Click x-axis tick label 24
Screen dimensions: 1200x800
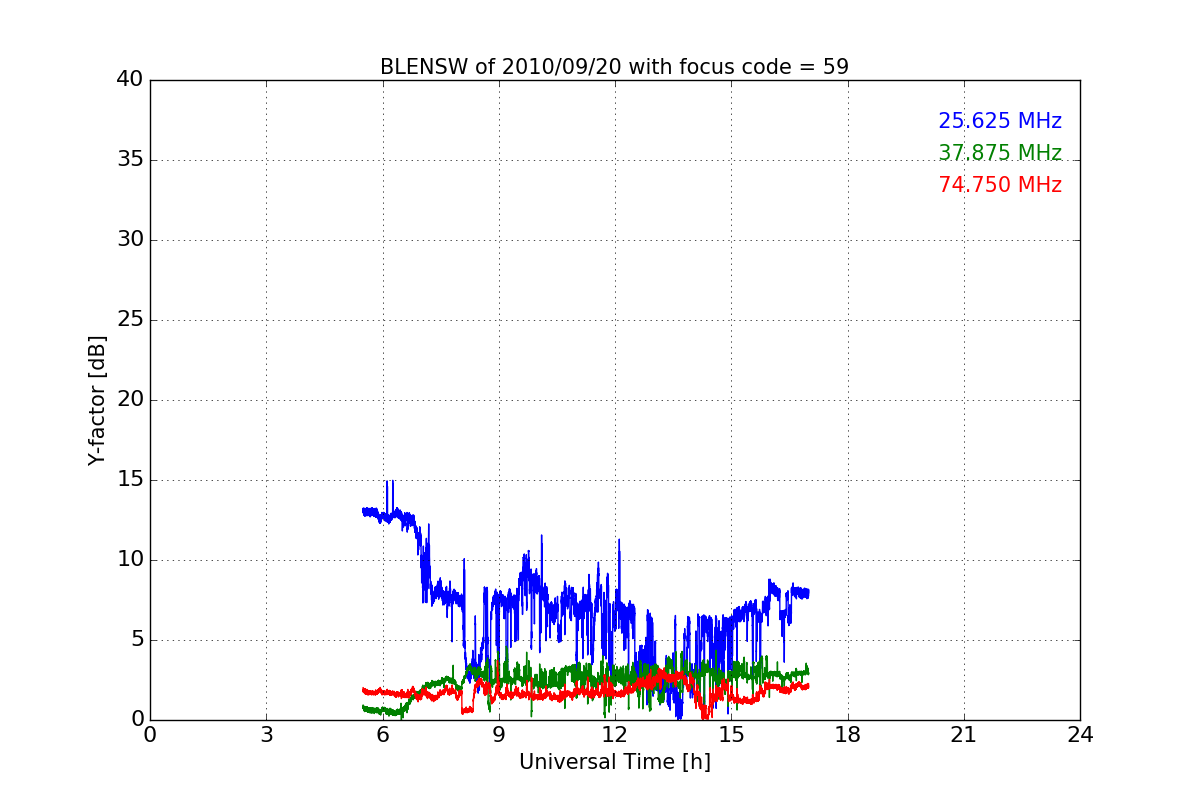tap(1080, 735)
